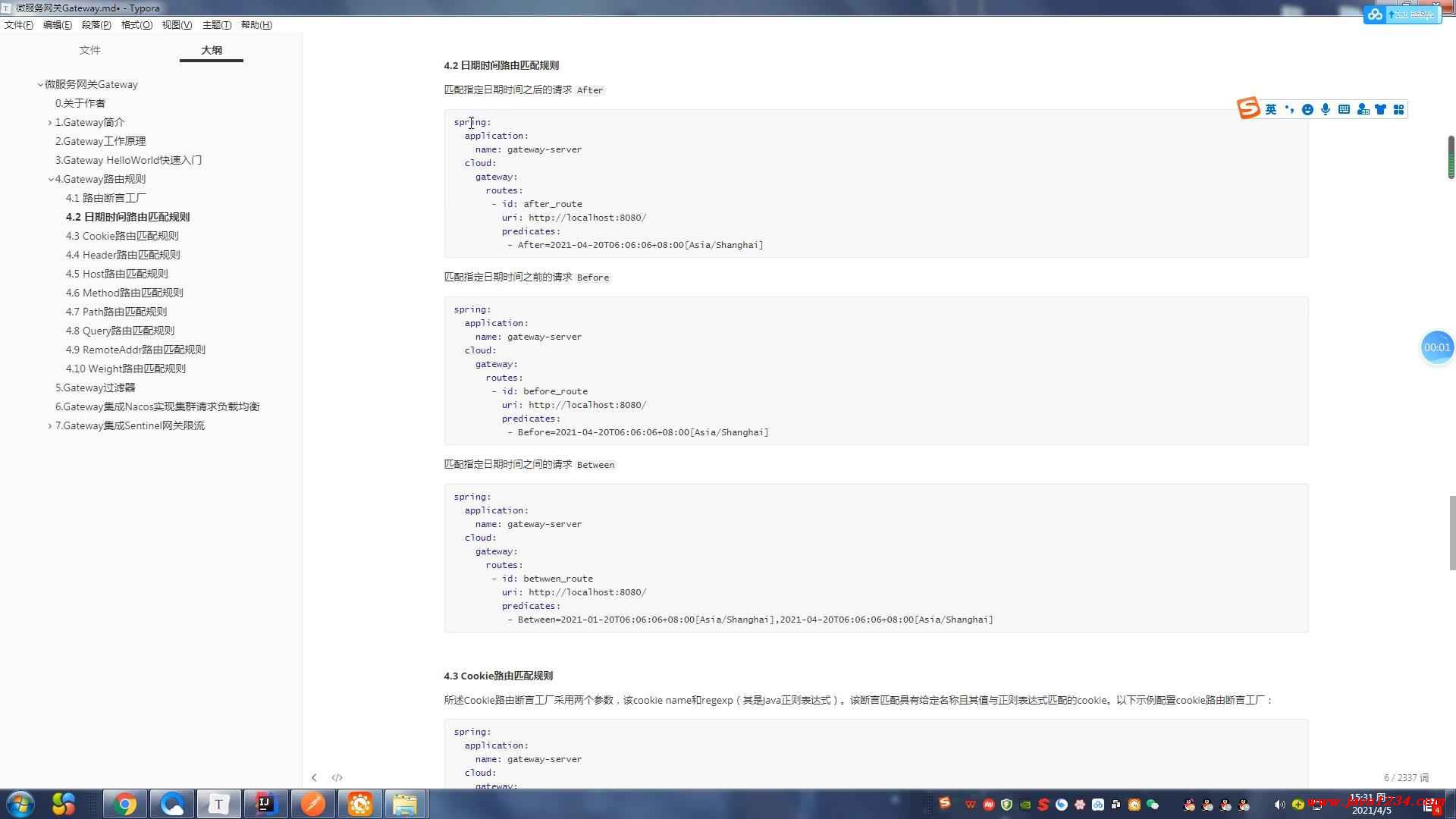Open the 段落(P) menu
Screen dimensions: 1456x819
click(x=96, y=25)
